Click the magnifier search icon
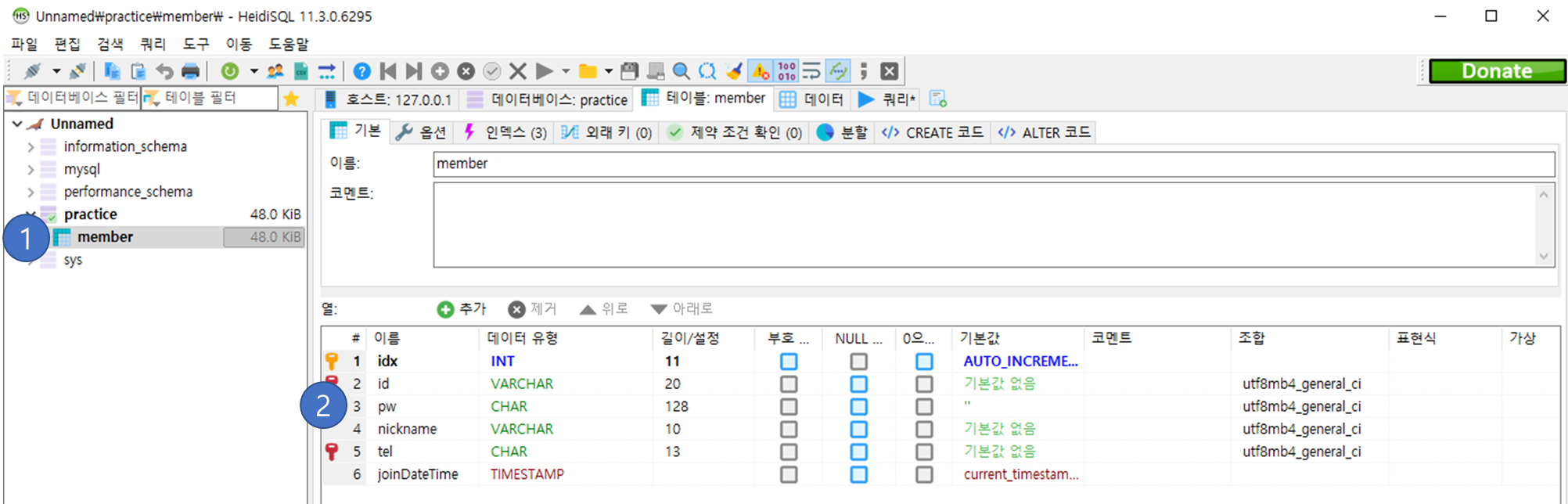 tap(682, 71)
